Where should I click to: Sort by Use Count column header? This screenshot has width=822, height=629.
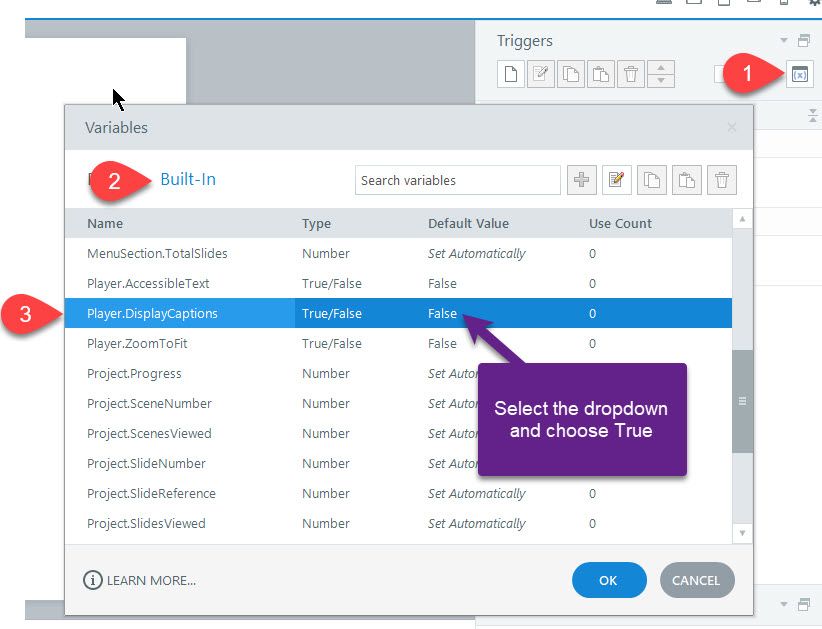620,223
